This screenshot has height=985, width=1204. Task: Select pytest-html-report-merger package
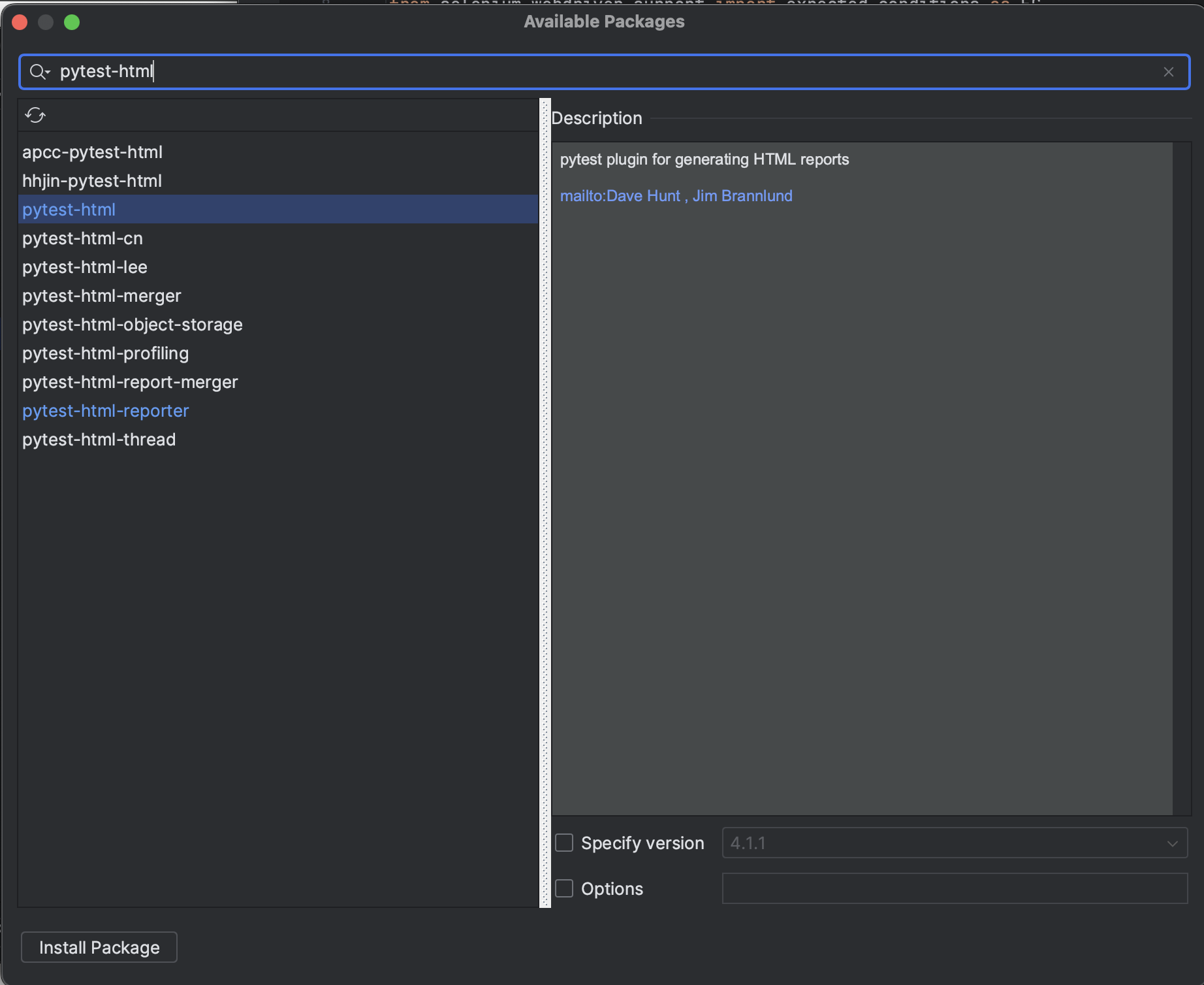[278, 382]
